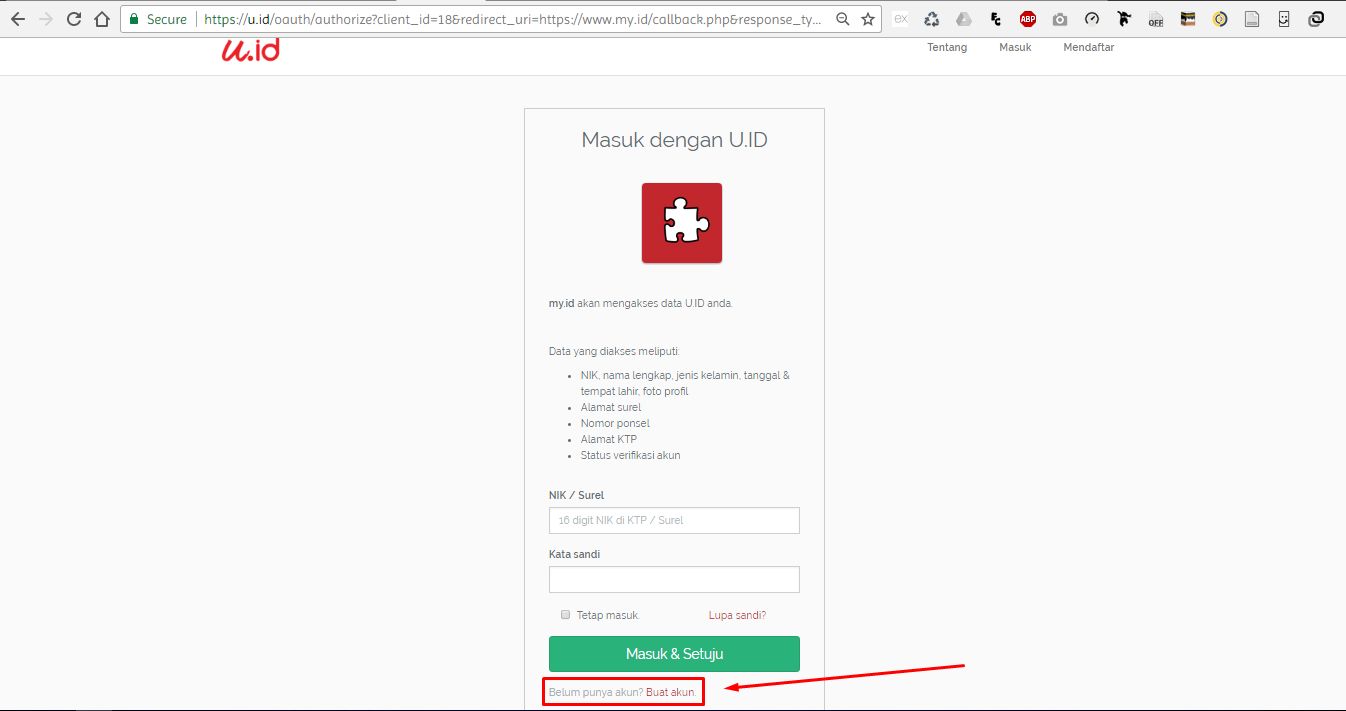Open the Masuk menu item
This screenshot has width=1346, height=711.
pos(1015,48)
